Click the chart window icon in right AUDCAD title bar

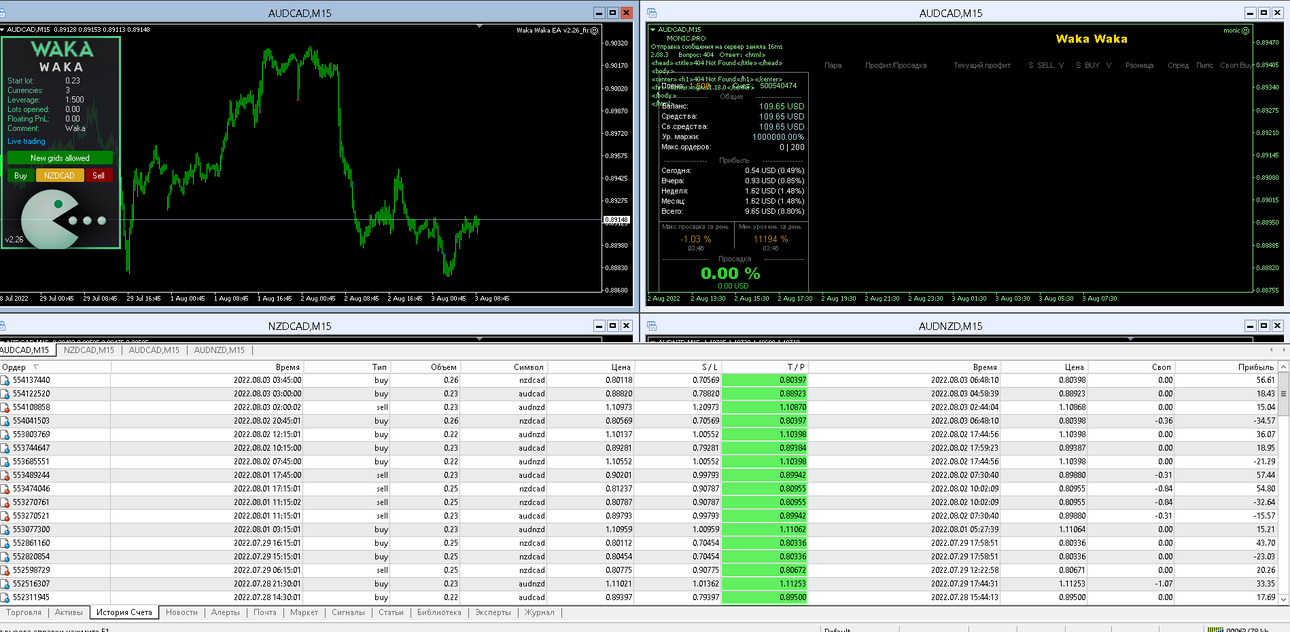[652, 13]
